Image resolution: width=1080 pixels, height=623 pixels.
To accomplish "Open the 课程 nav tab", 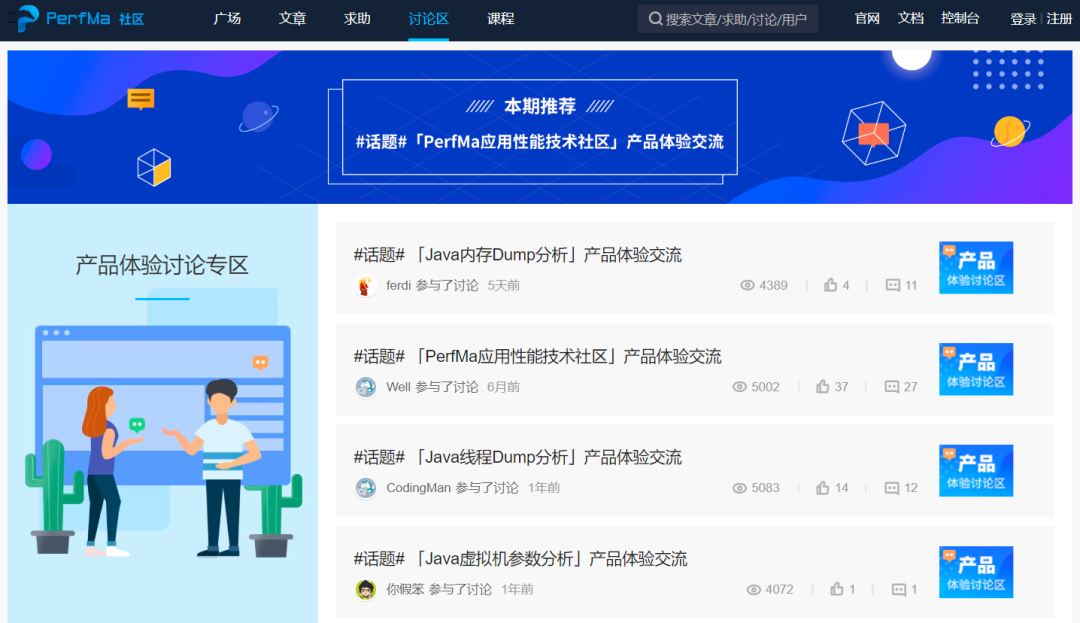I will coord(501,19).
